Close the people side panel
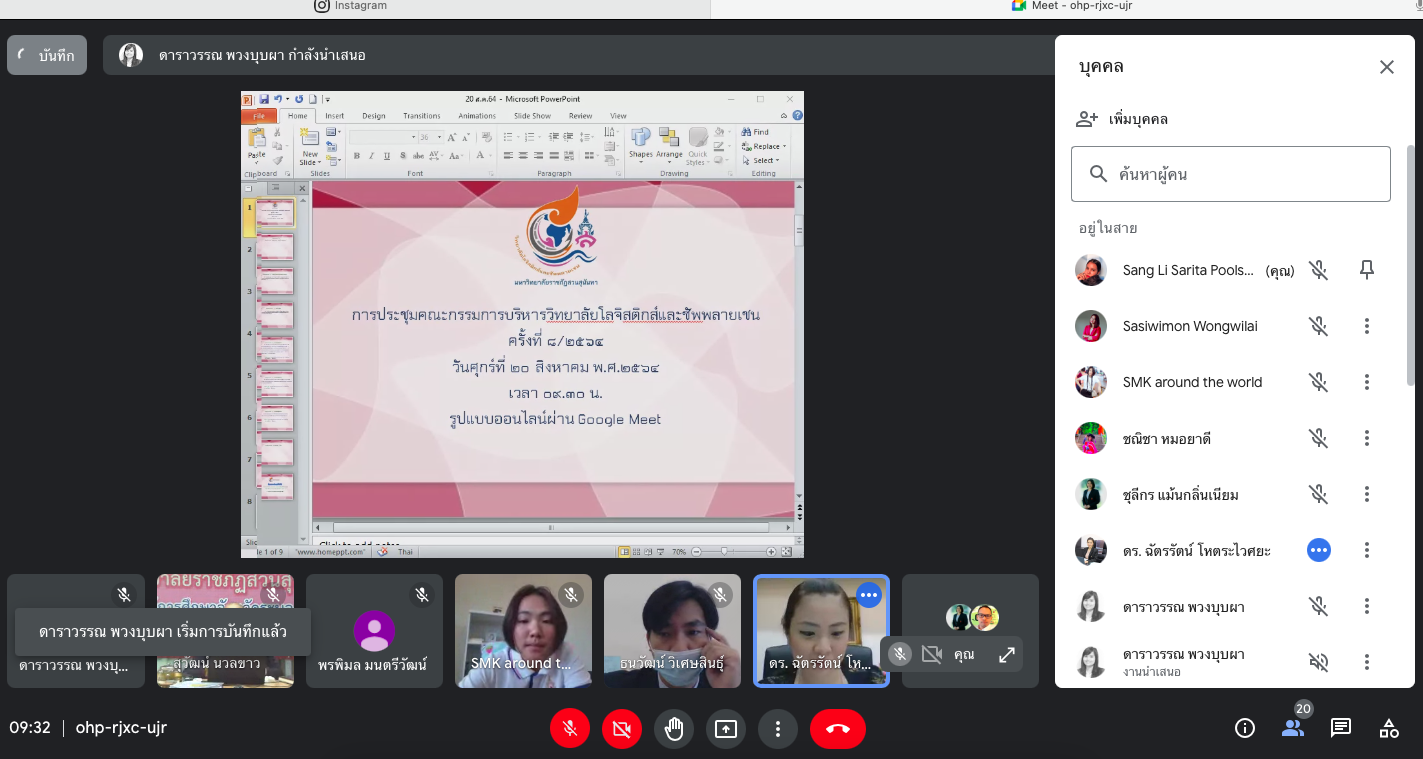 [x=1386, y=67]
